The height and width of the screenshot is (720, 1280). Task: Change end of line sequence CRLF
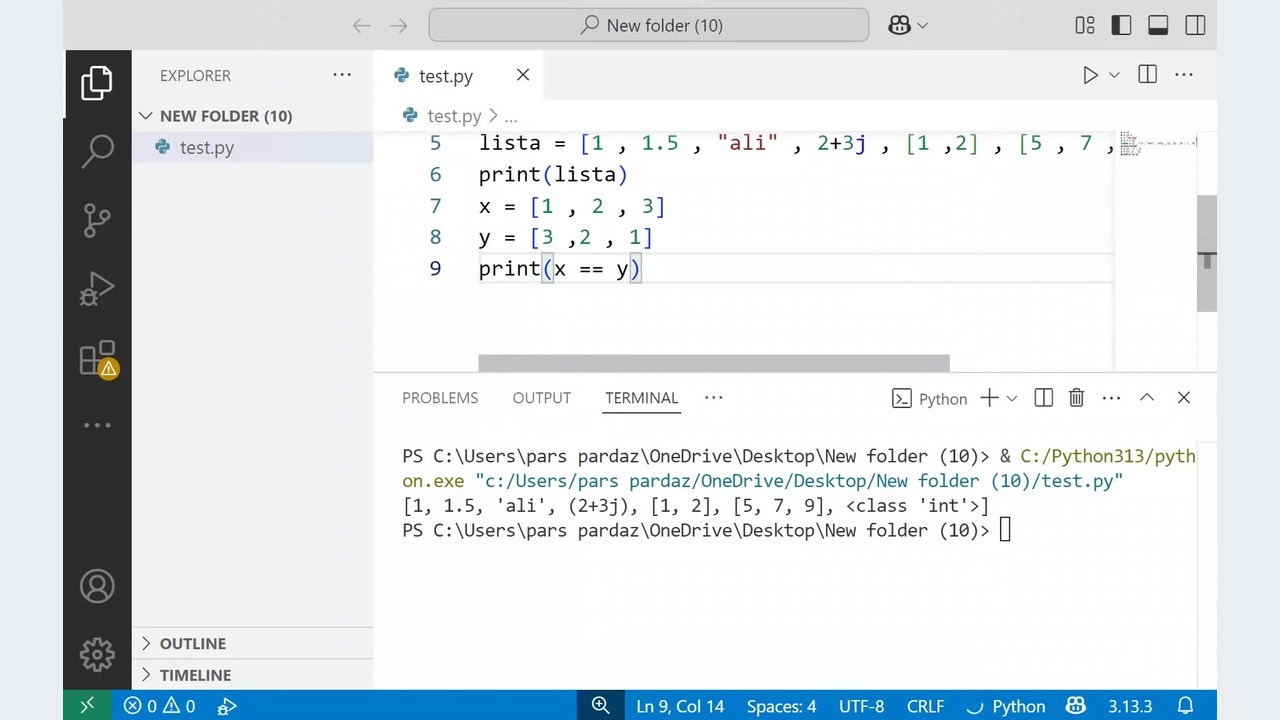(x=925, y=706)
